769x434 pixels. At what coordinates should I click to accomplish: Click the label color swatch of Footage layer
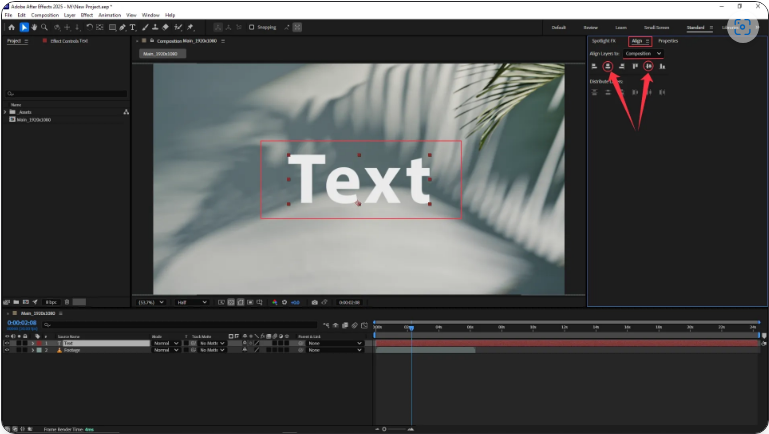(39, 350)
